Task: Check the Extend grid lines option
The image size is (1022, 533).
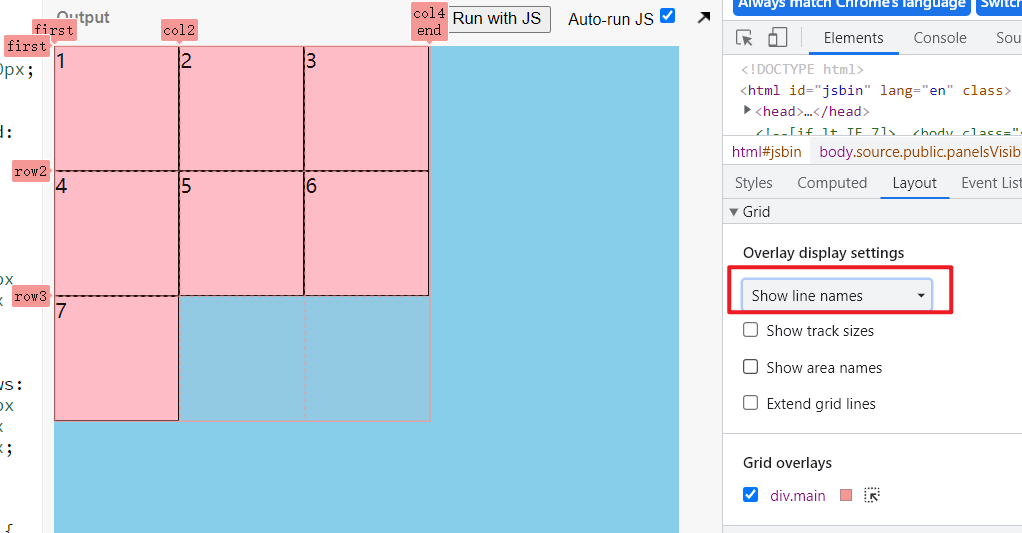Action: click(751, 403)
